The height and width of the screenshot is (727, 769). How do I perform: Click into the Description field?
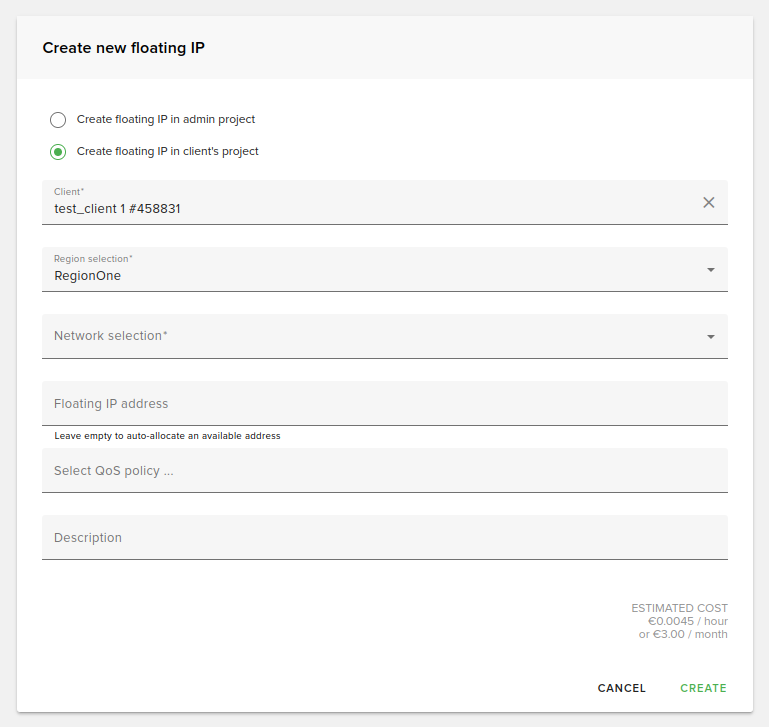tap(384, 538)
